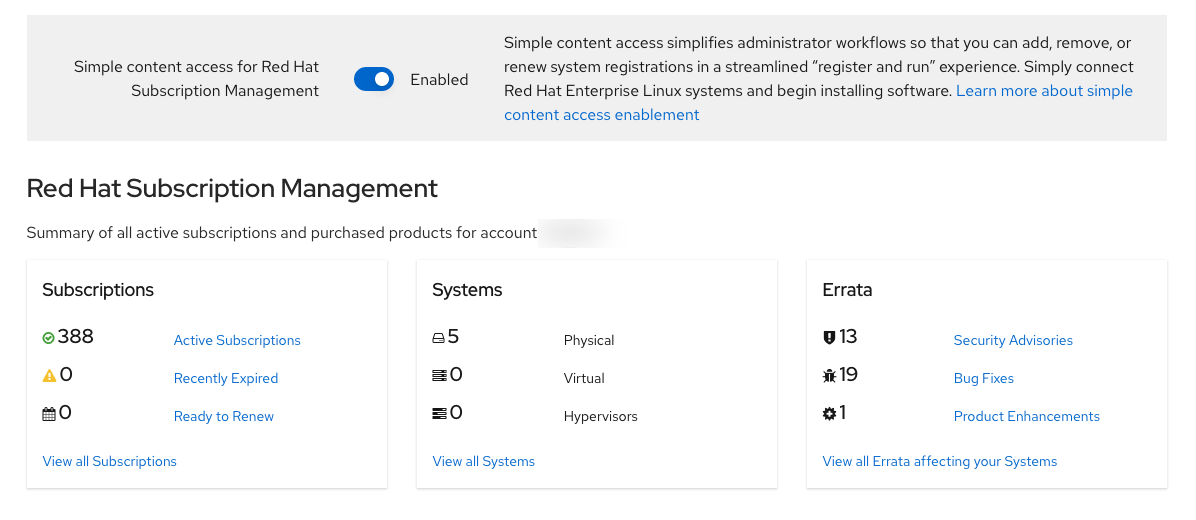This screenshot has height=520, width=1196.
Task: Click View all Errata affecting your Systems
Action: pos(940,461)
